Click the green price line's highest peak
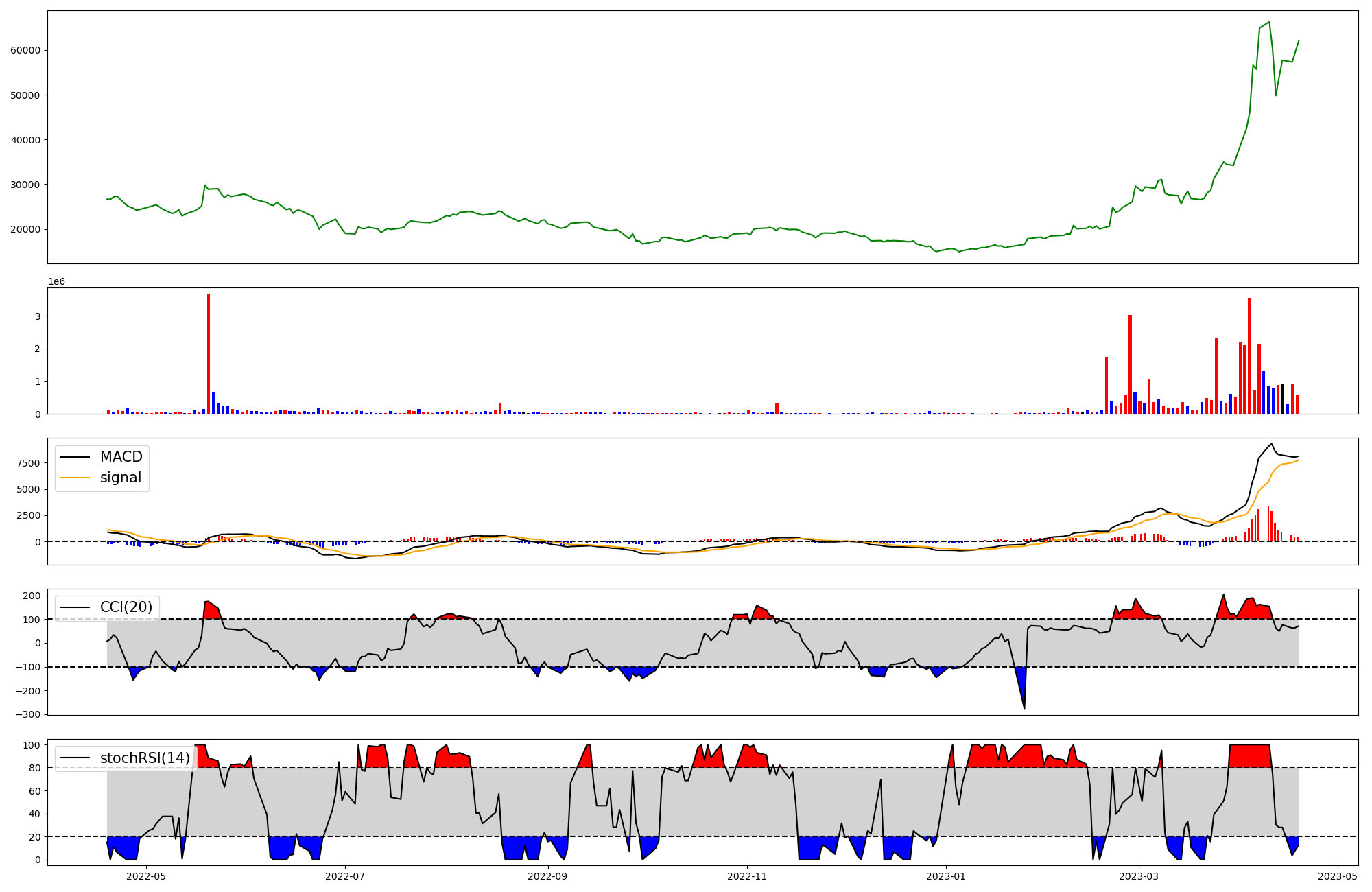The image size is (1372, 892). pos(1269,22)
